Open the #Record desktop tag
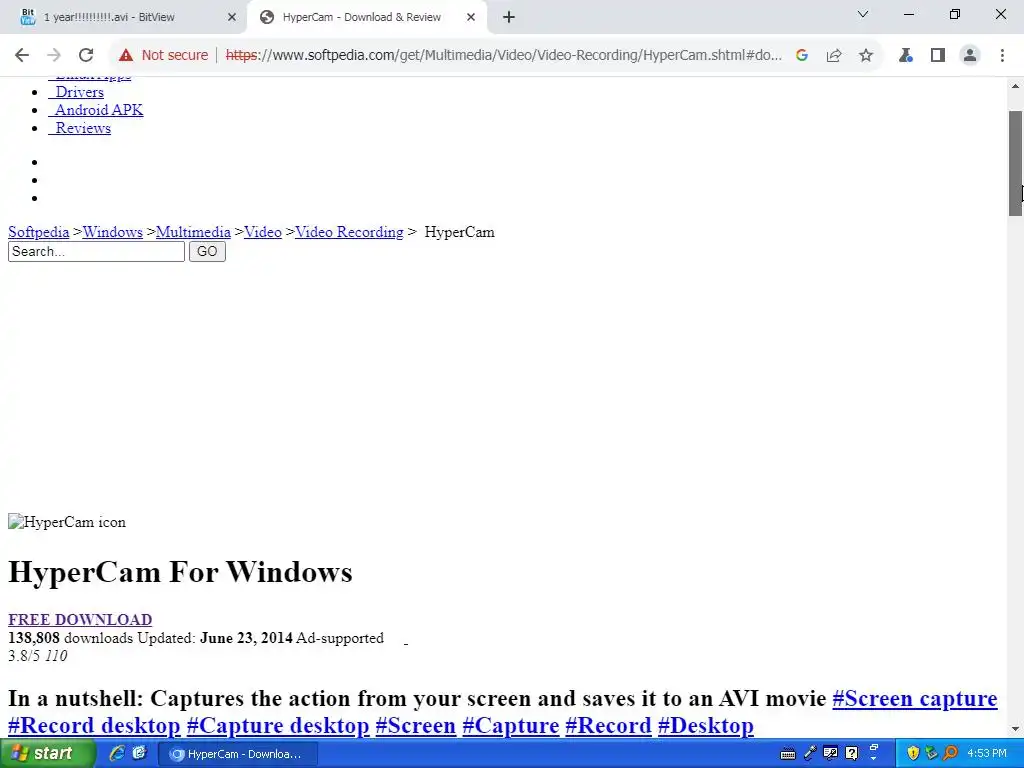This screenshot has width=1024, height=768. click(94, 726)
